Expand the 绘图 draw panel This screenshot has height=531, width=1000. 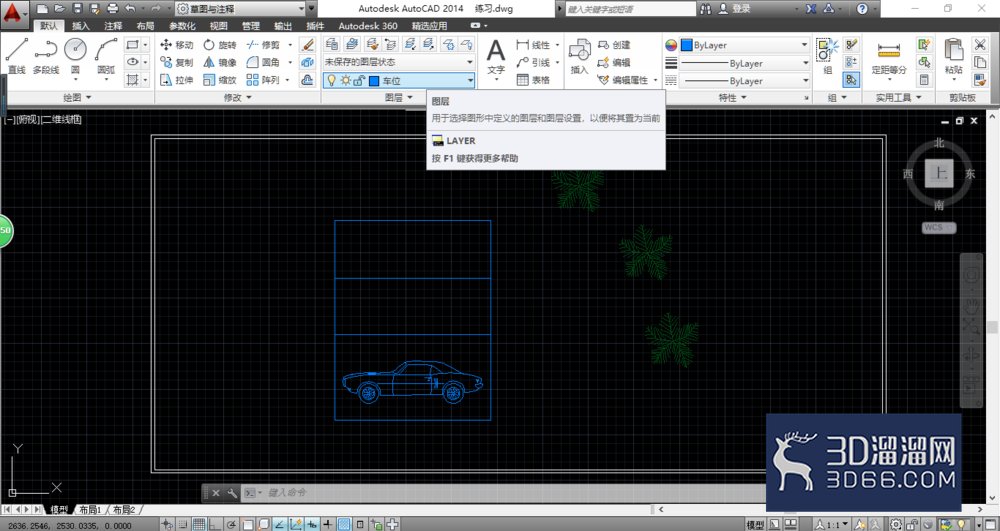pyautogui.click(x=77, y=98)
